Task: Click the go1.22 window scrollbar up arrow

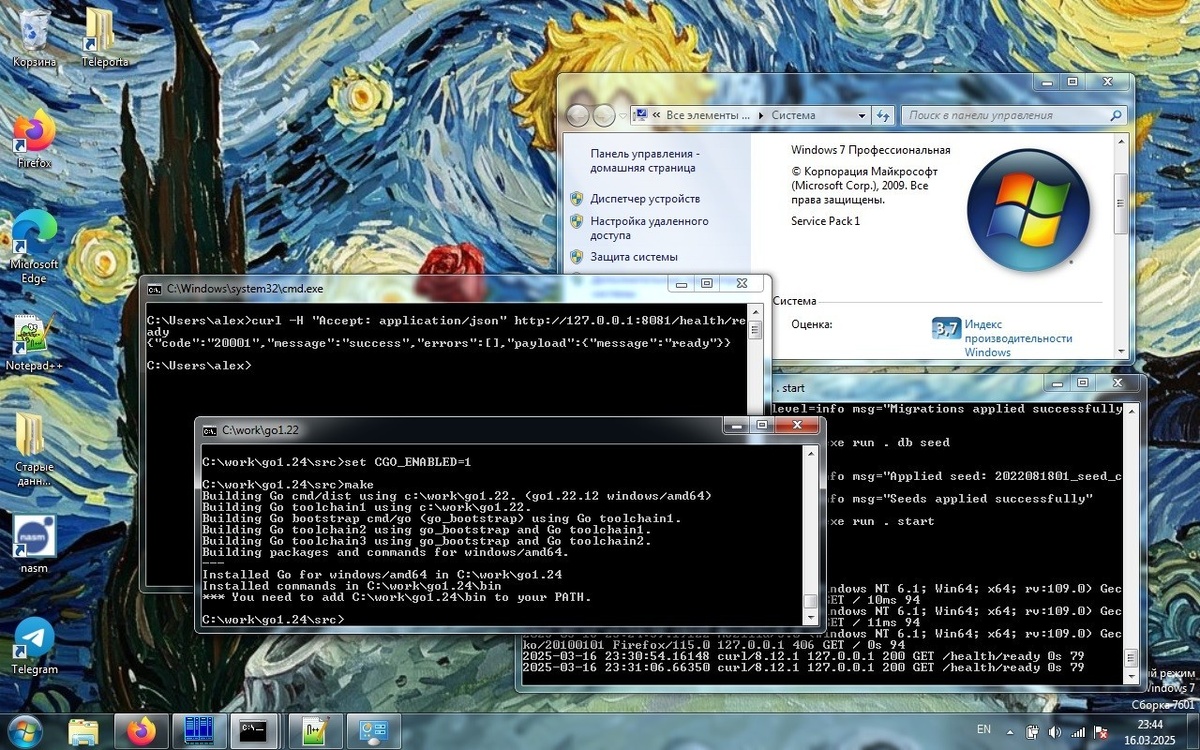Action: (x=811, y=455)
